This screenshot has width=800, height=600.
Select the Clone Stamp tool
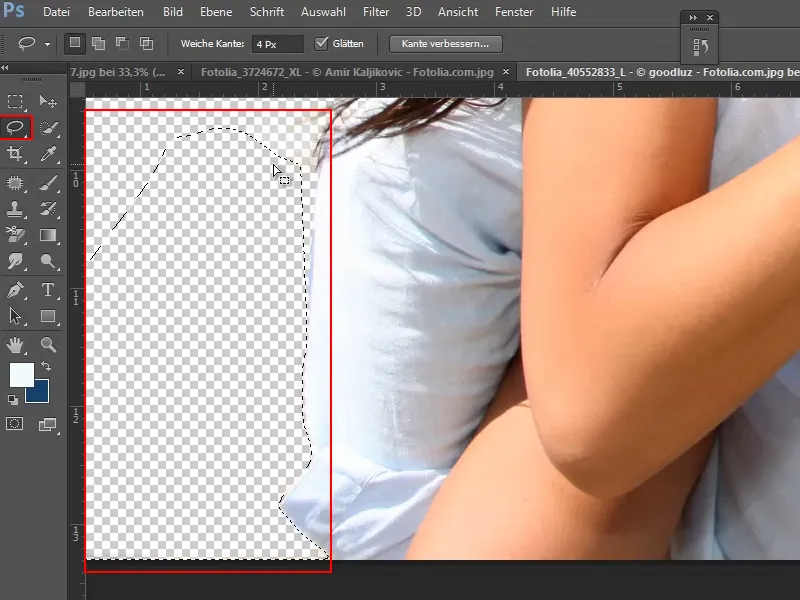15,209
